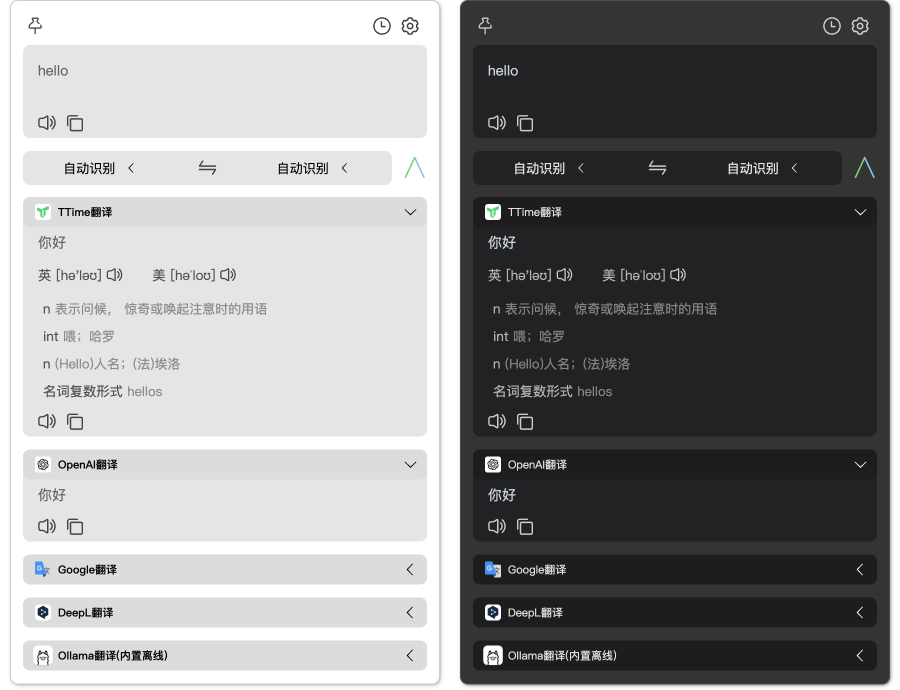
Task: Play American pronunciation speaker in dark window
Action: pos(679,275)
